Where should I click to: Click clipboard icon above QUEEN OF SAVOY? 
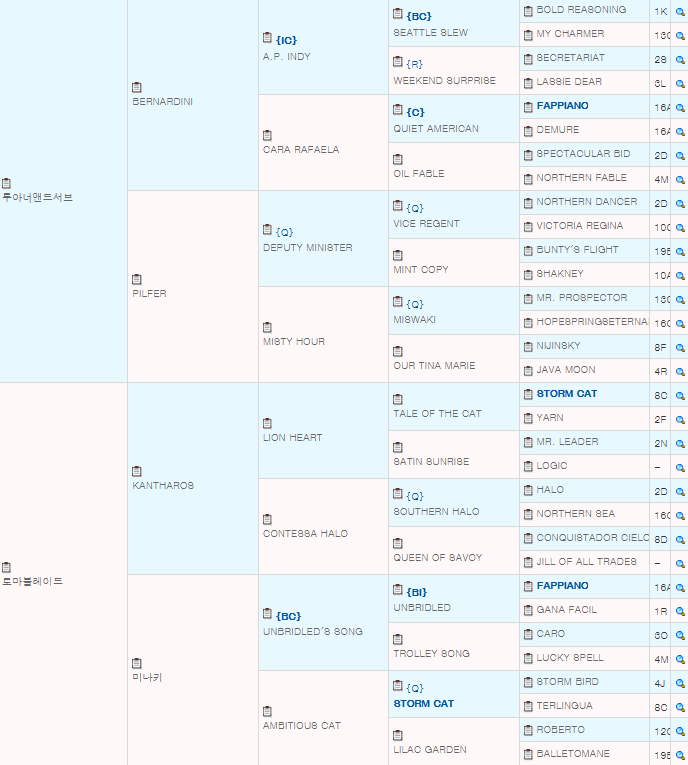pos(398,543)
